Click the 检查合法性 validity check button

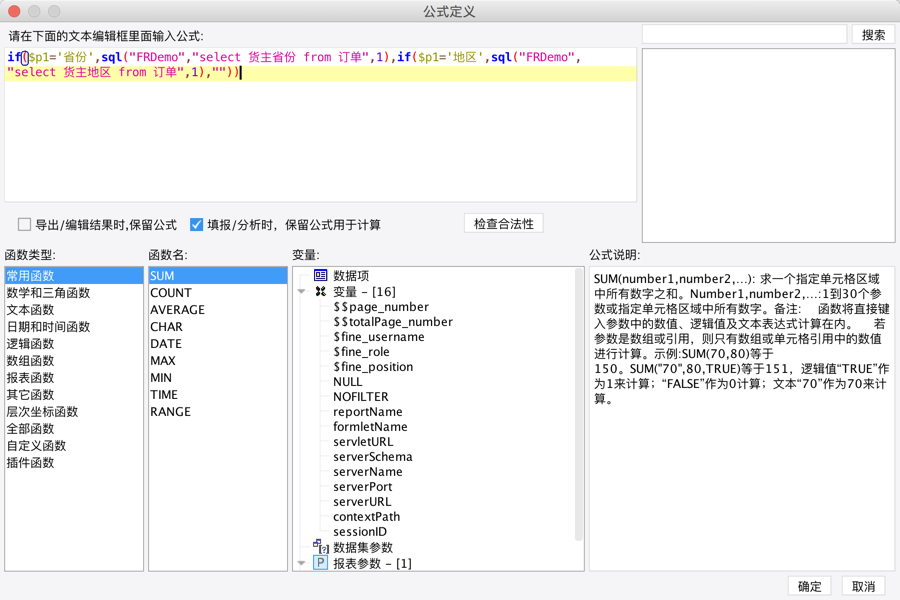tap(503, 224)
